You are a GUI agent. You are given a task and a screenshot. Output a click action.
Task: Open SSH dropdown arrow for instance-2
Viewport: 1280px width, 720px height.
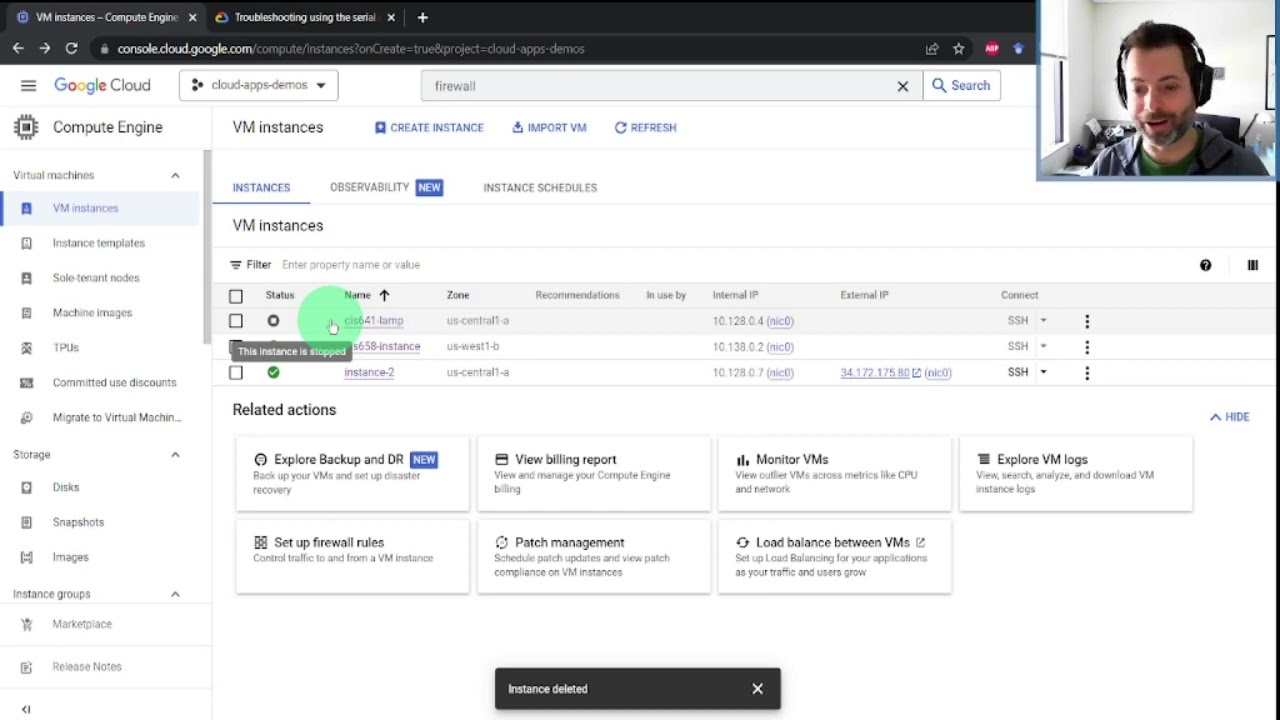coord(1043,372)
